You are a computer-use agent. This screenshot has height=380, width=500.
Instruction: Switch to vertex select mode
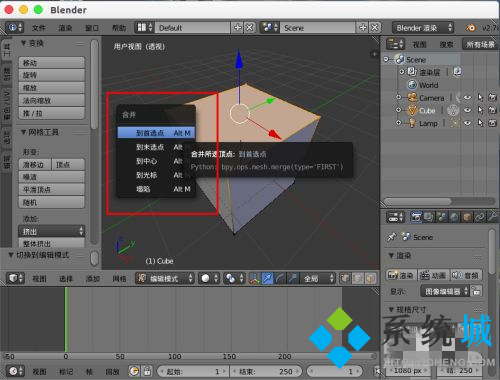(x=345, y=278)
